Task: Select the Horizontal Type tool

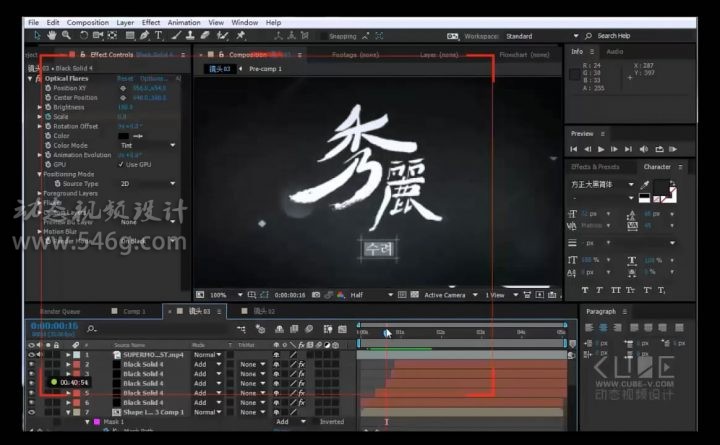Action: coord(158,36)
